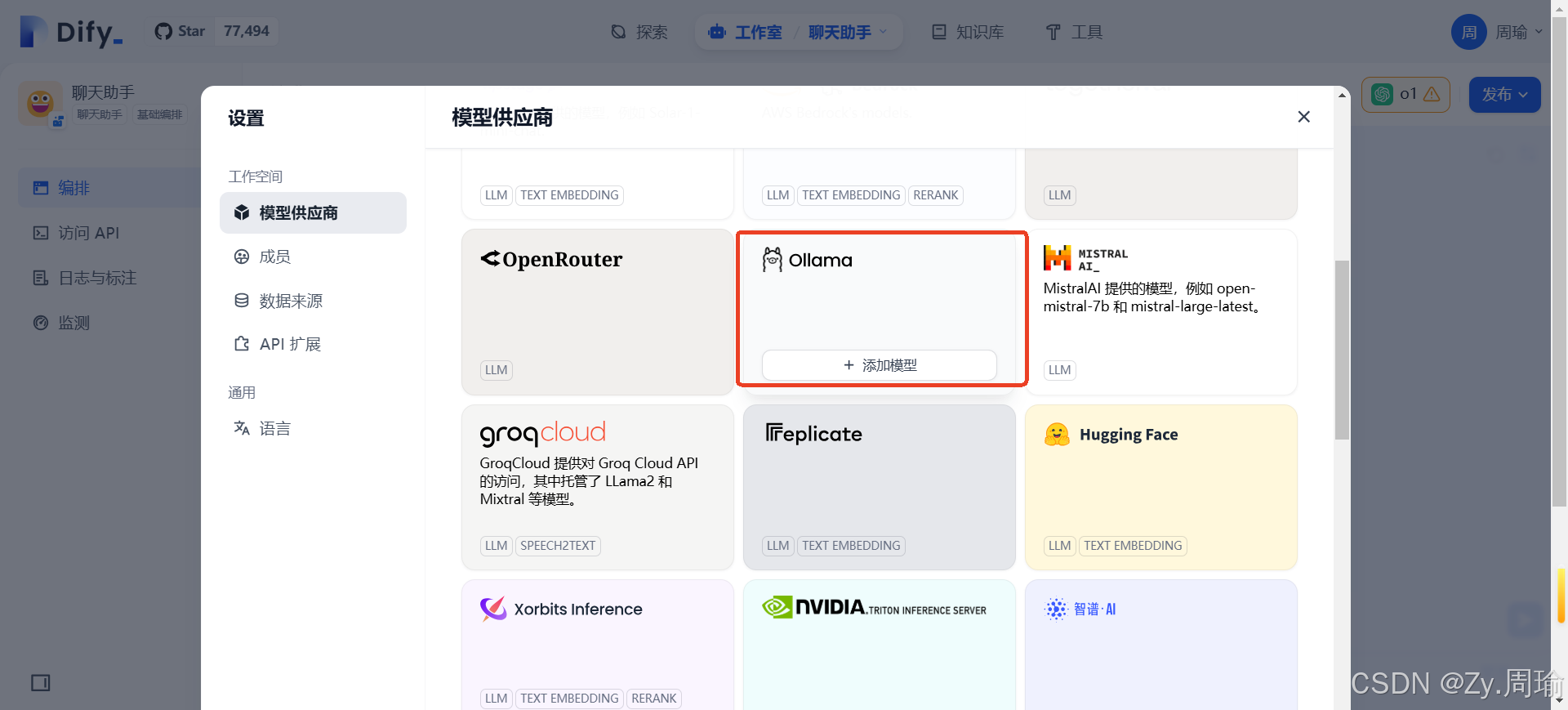This screenshot has height=710, width=1568.
Task: Click the Ollama llama logo
Action: tap(773, 260)
